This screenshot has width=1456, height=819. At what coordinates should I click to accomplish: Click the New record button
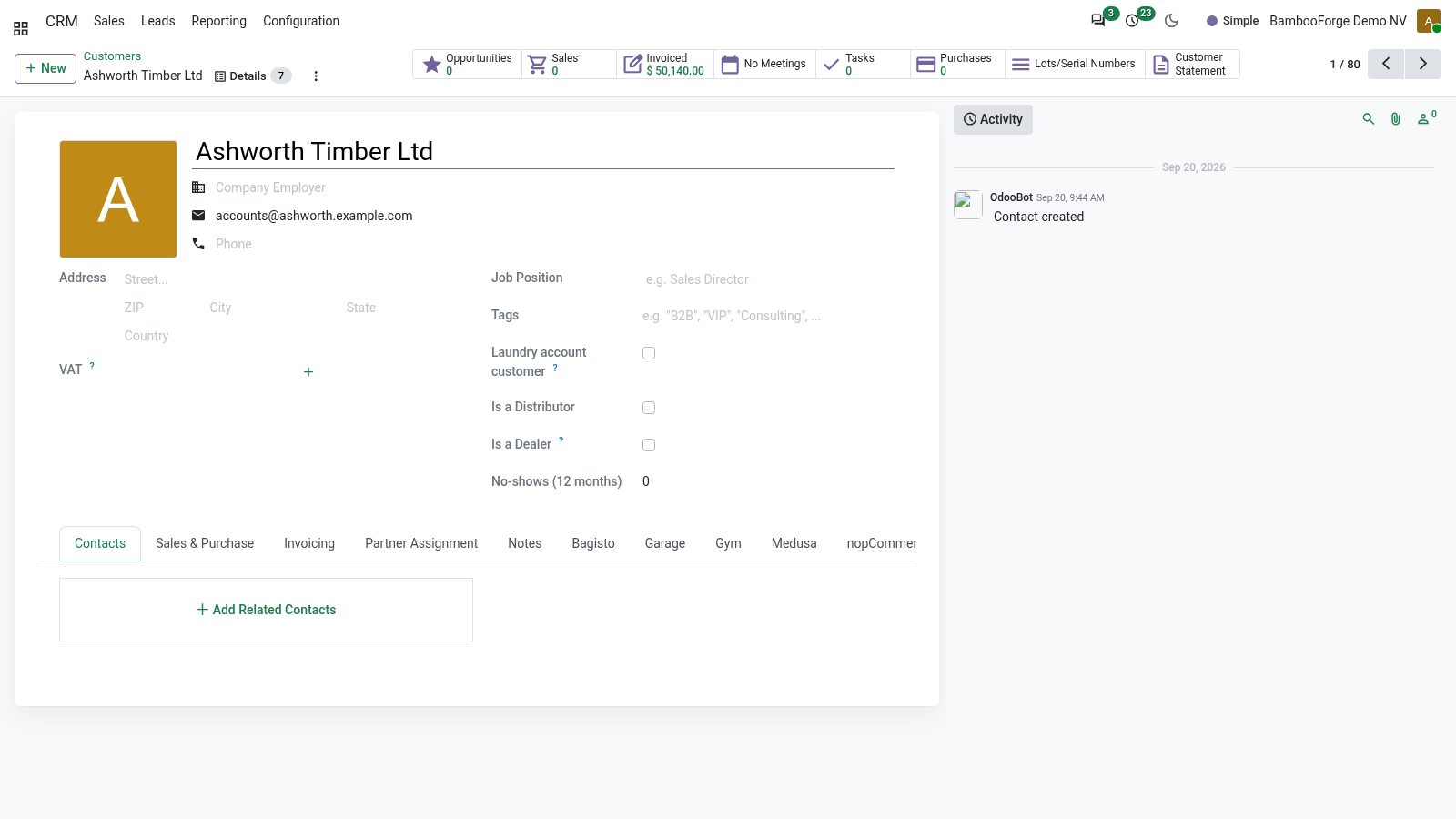(x=45, y=68)
